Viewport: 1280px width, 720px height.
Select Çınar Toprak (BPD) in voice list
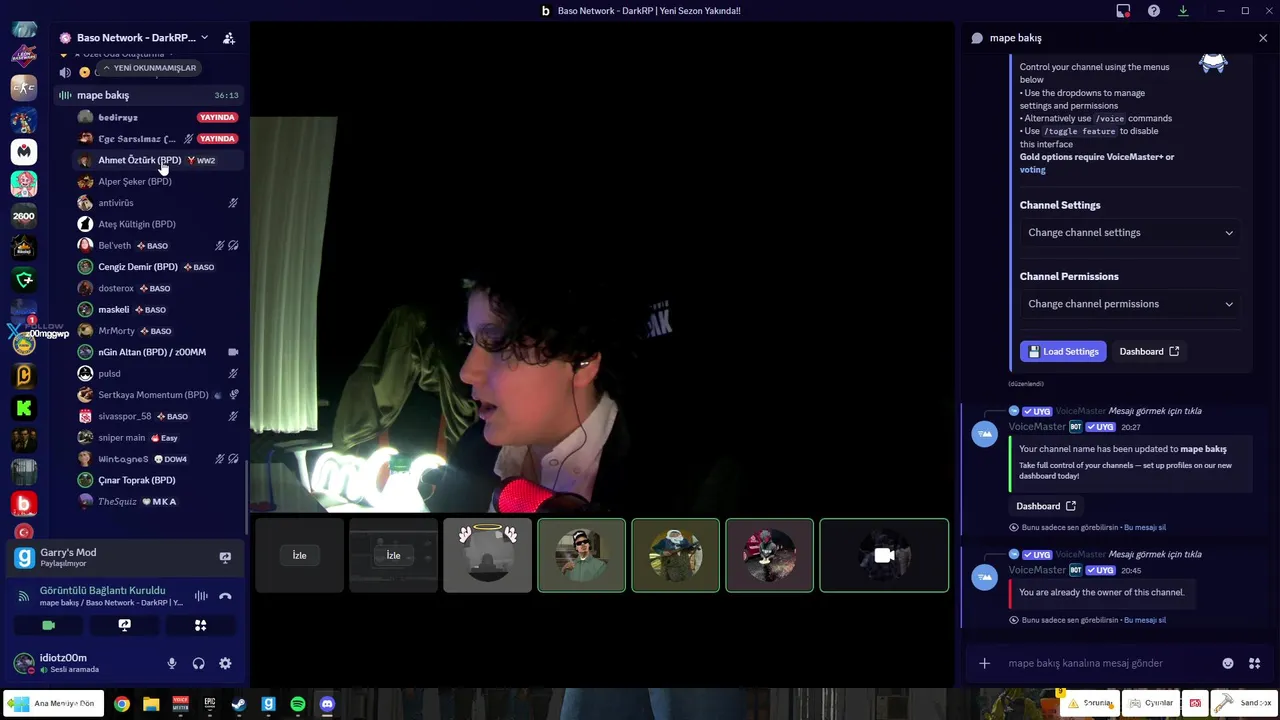(158, 480)
